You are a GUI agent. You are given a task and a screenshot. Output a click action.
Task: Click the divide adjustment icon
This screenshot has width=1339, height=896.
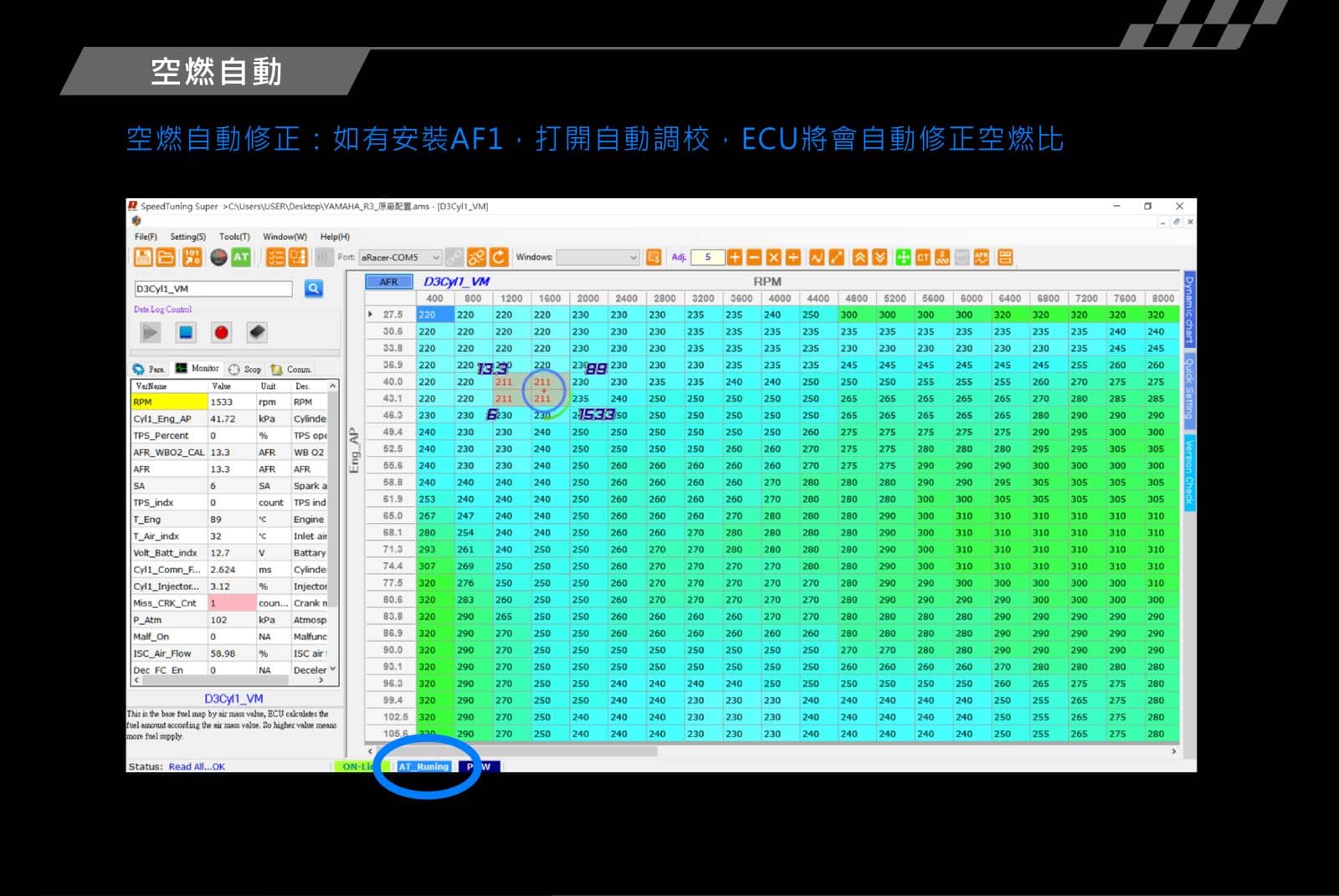point(793,258)
